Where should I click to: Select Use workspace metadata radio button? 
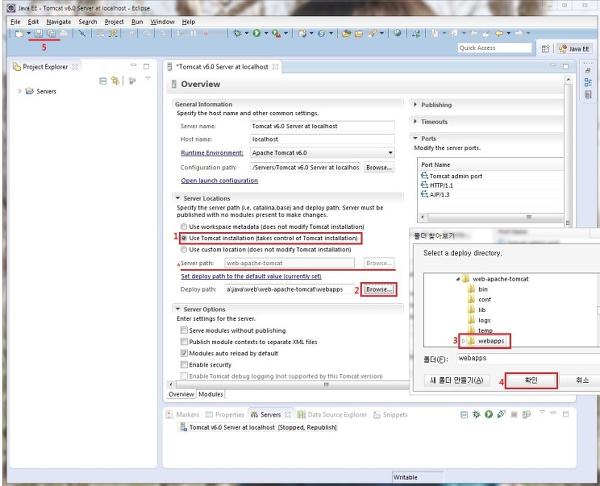(184, 227)
